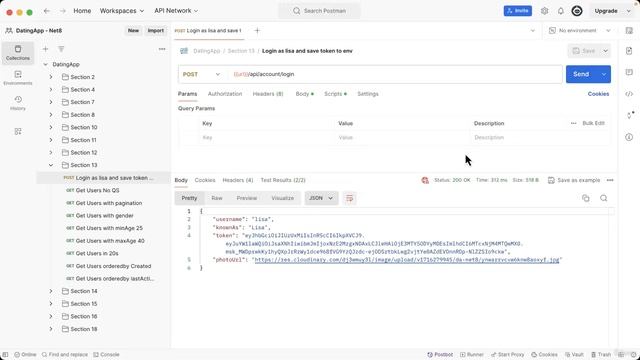The height and width of the screenshot is (360, 640).
Task: Open the Test Results (2/2) tab
Action: [x=283, y=180]
